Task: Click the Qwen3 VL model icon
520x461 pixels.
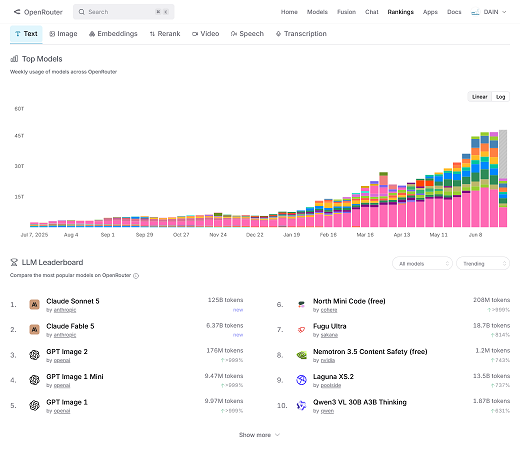Action: click(x=301, y=405)
